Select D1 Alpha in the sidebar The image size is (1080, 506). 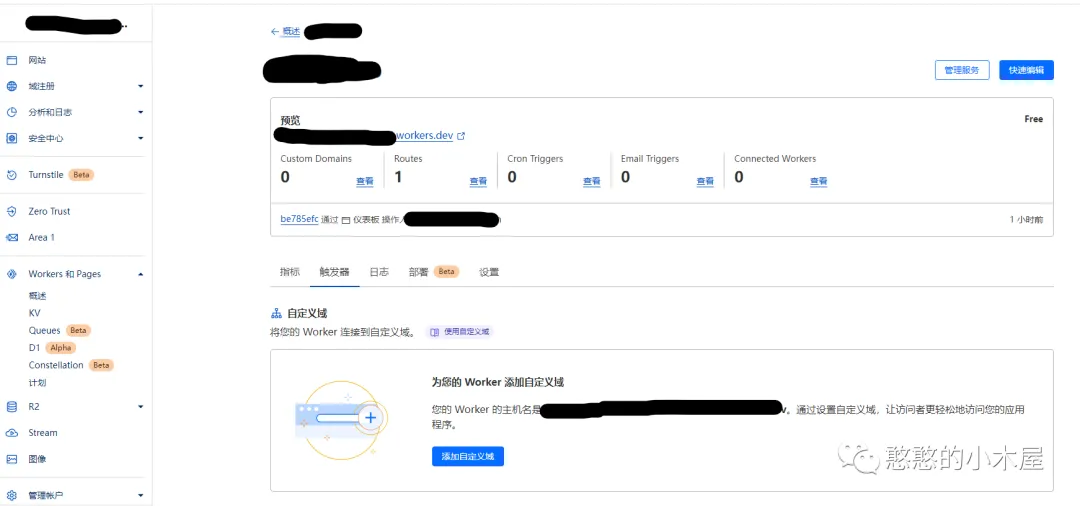(52, 348)
